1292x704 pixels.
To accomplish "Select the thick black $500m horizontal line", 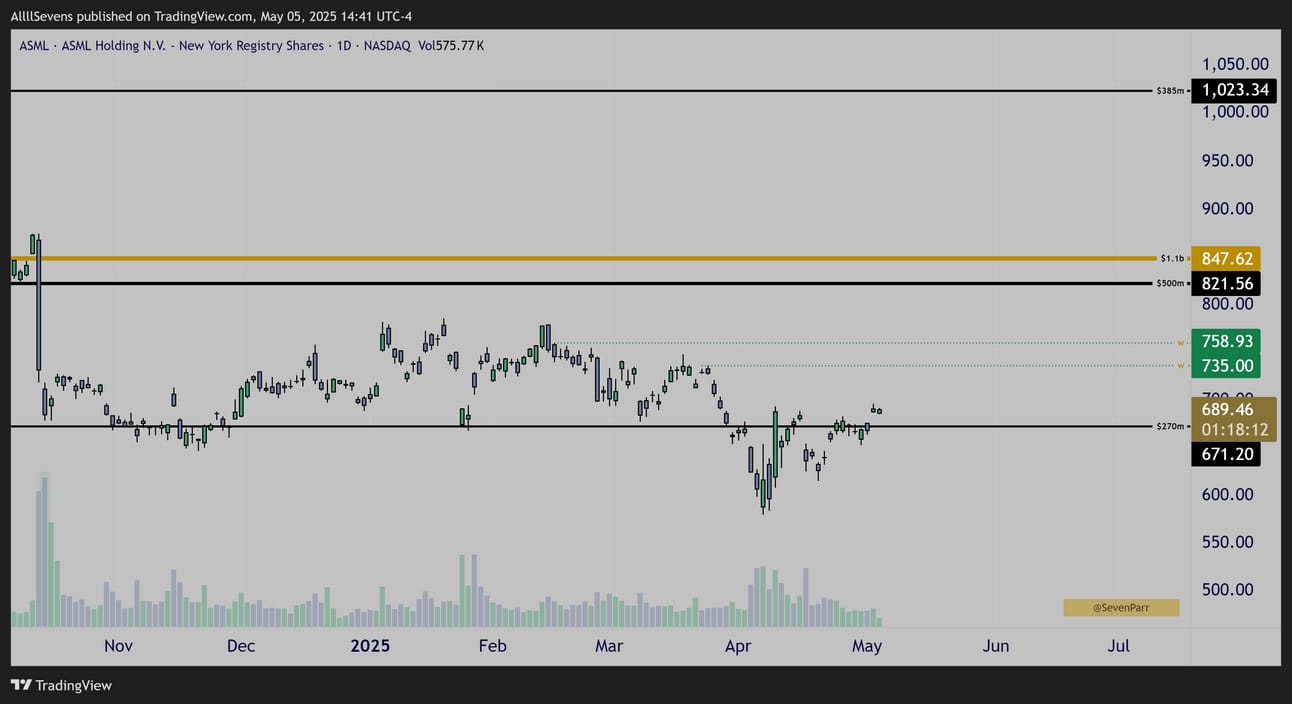I will (x=580, y=283).
